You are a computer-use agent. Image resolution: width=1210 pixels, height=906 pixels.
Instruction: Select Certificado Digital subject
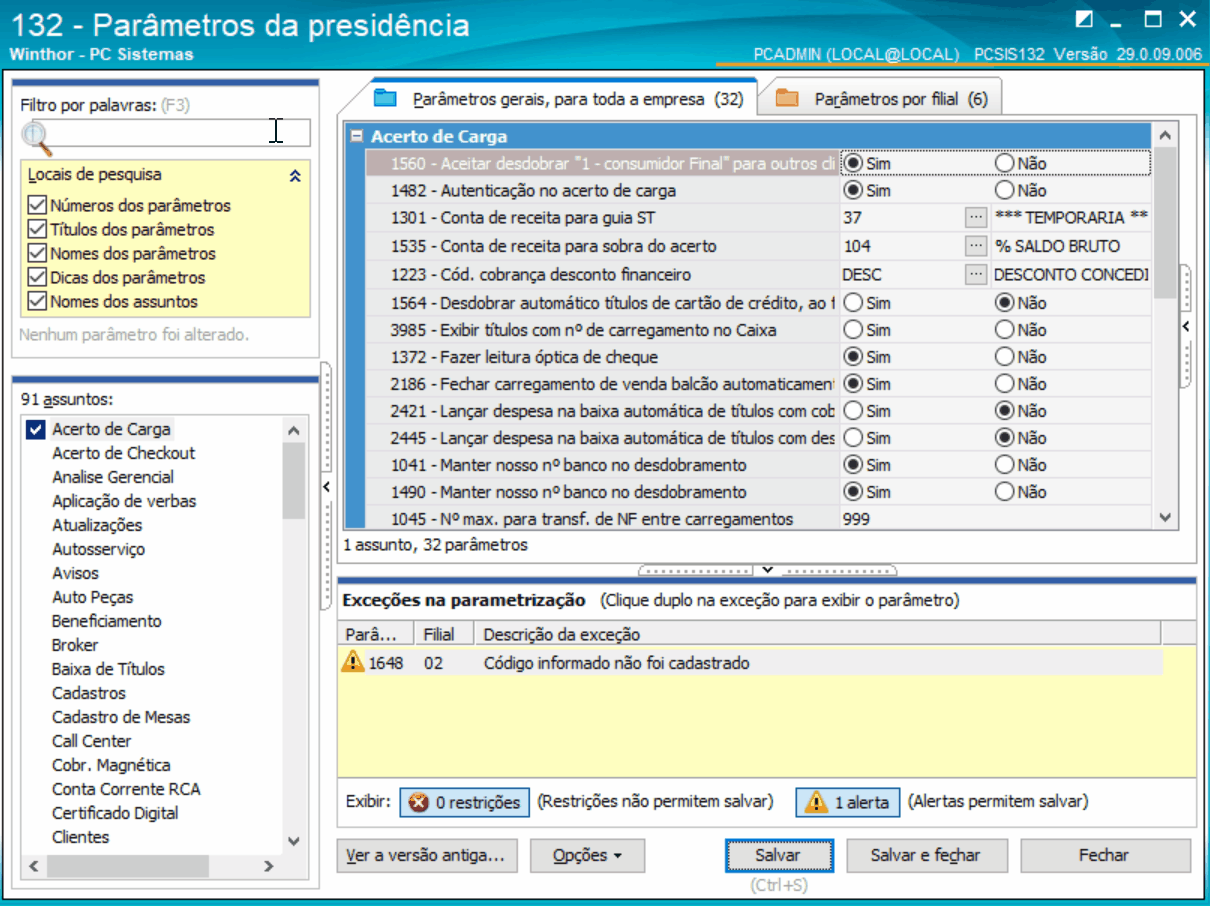coord(115,813)
